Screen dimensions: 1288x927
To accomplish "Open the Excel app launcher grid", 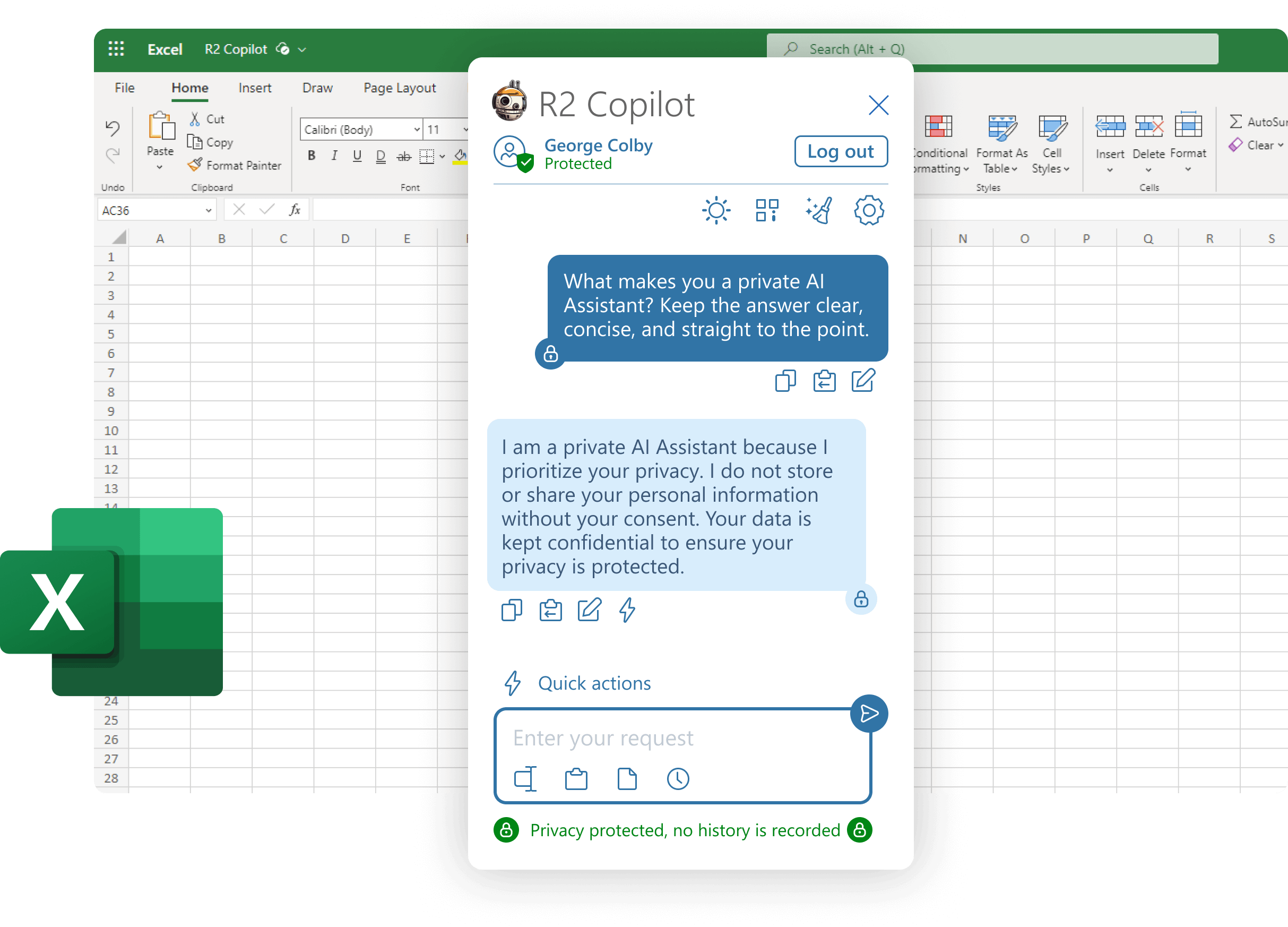I will (x=116, y=49).
